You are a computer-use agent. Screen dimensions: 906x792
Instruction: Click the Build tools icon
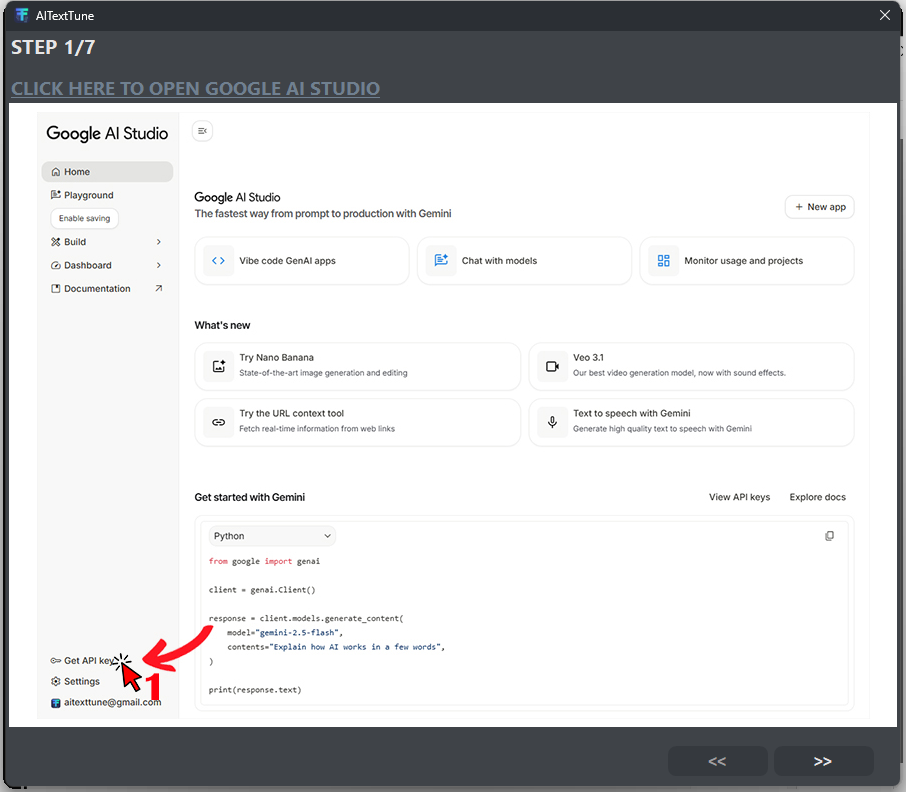click(55, 242)
